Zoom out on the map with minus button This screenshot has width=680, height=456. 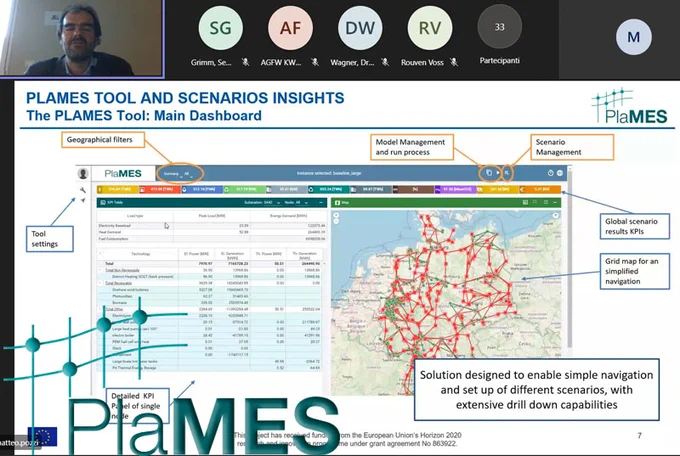[336, 222]
